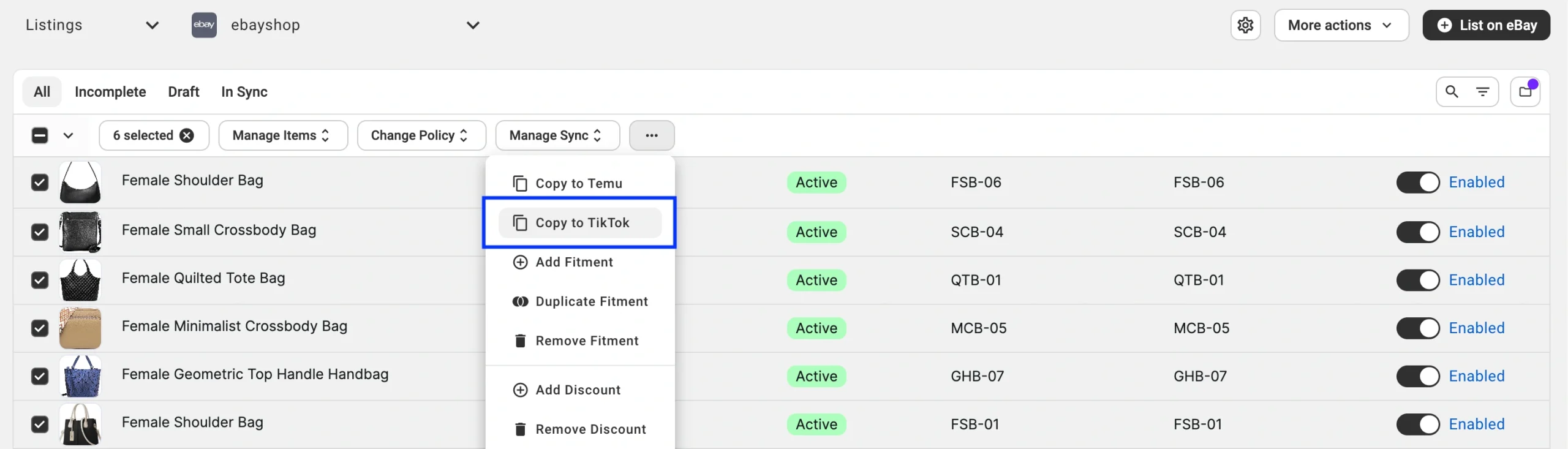
Task: Open the settings gear icon
Action: (1245, 25)
